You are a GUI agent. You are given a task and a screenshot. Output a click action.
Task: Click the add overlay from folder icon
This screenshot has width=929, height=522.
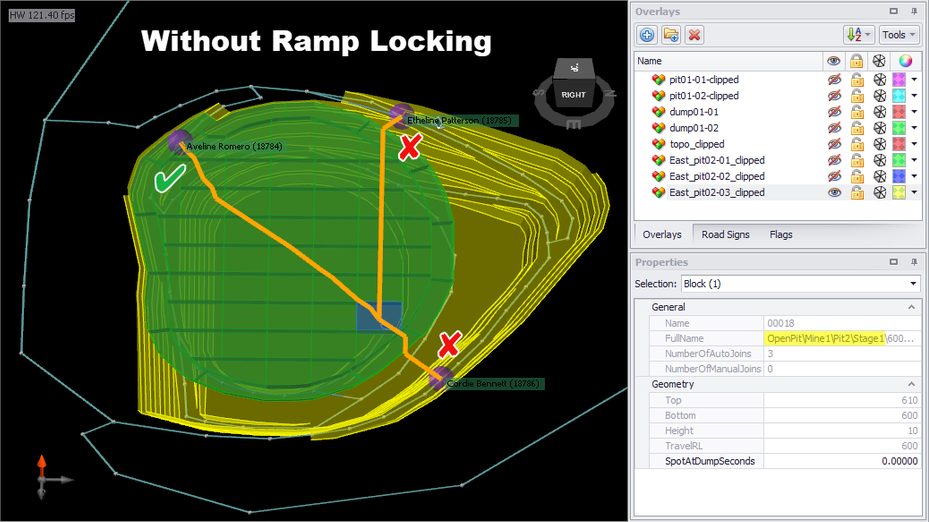click(671, 35)
